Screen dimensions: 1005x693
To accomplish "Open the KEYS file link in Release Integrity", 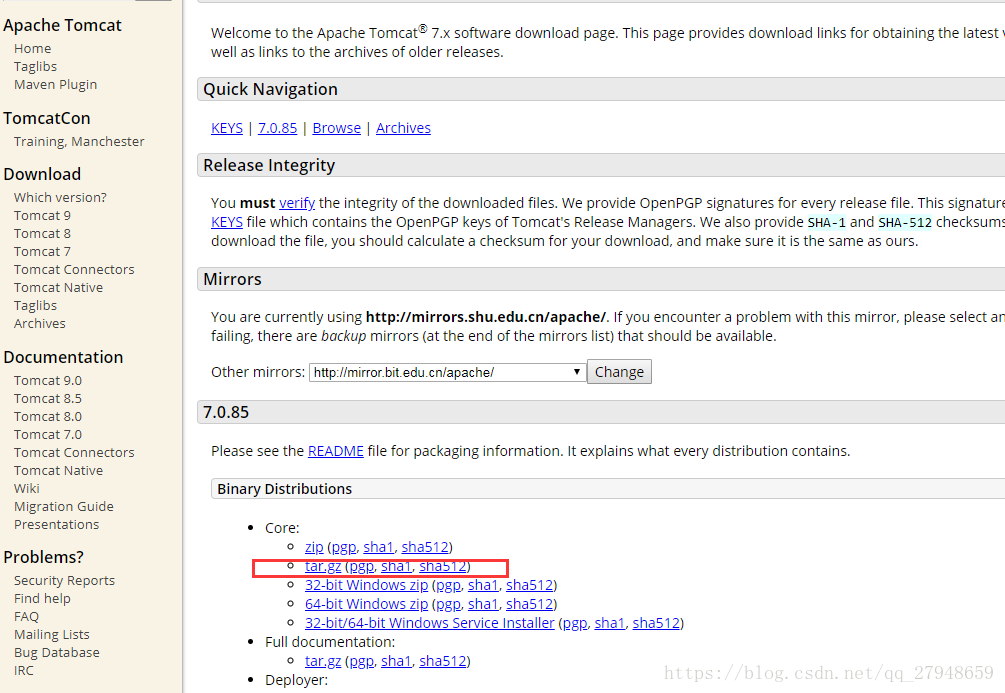I will pyautogui.click(x=227, y=222).
